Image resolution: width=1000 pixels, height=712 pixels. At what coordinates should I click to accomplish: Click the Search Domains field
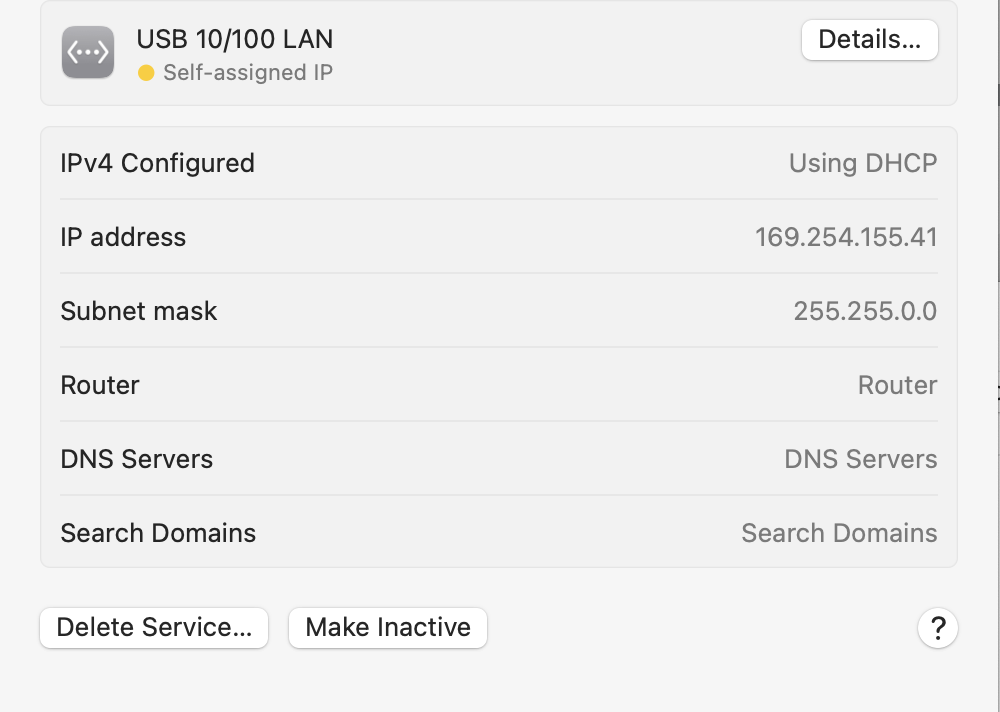(839, 533)
